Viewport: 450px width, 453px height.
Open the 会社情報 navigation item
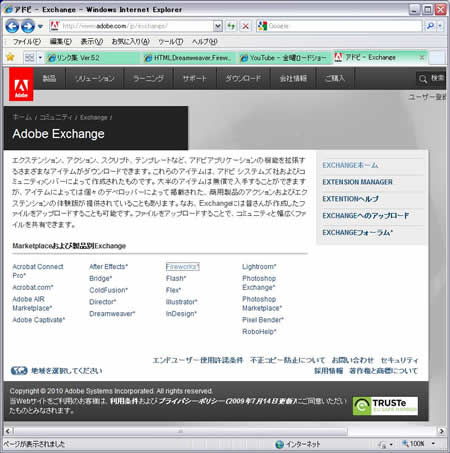(x=293, y=78)
